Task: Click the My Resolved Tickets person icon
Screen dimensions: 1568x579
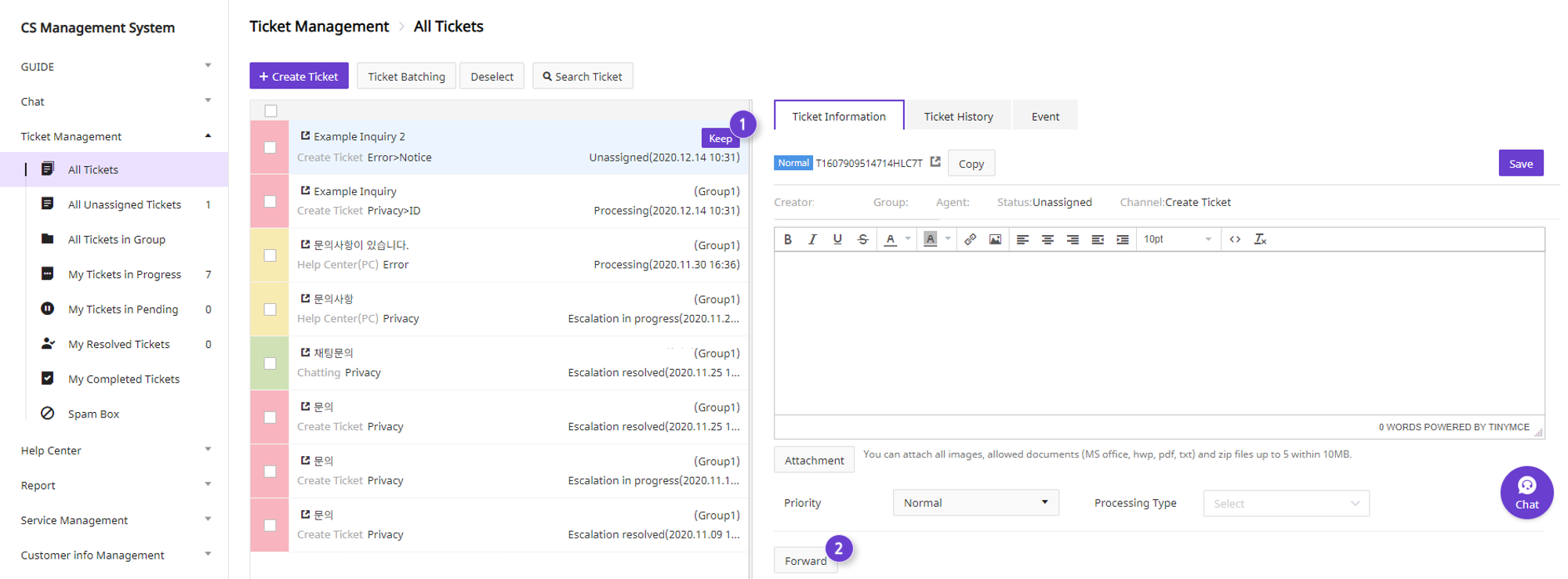Action: coord(48,343)
